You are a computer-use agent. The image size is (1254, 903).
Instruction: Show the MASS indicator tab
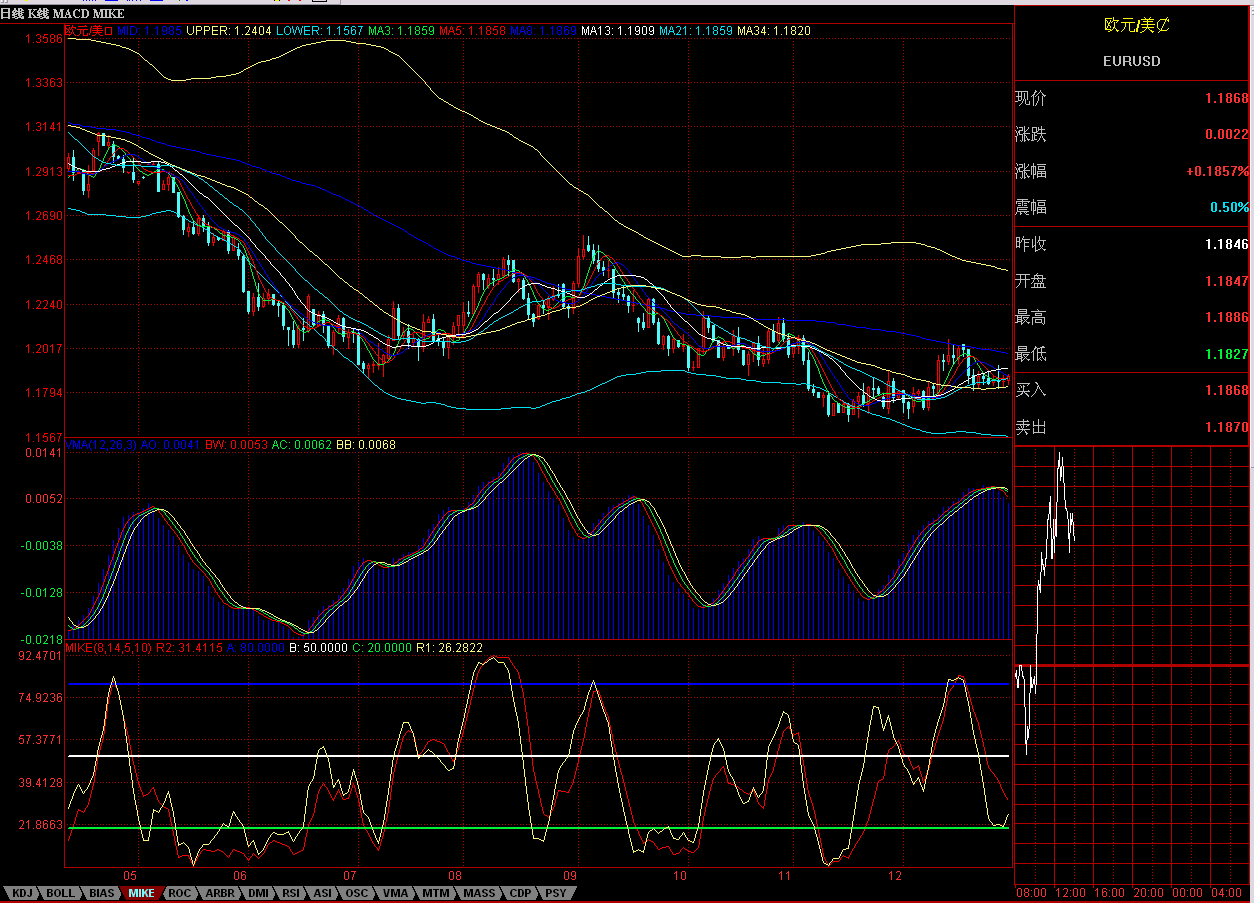tap(480, 893)
